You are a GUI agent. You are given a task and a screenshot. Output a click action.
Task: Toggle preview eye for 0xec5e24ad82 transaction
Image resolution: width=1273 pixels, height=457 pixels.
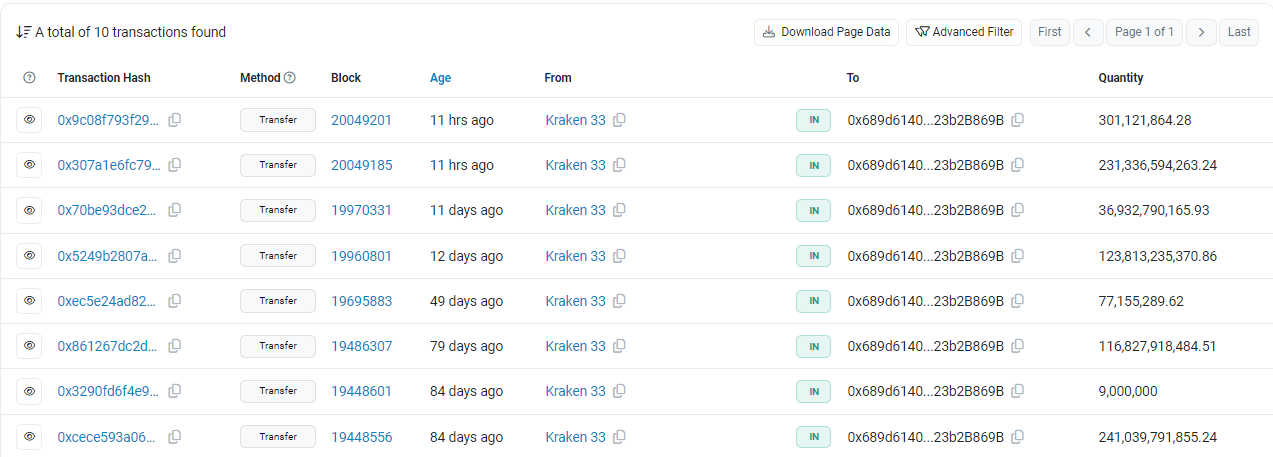(x=29, y=301)
